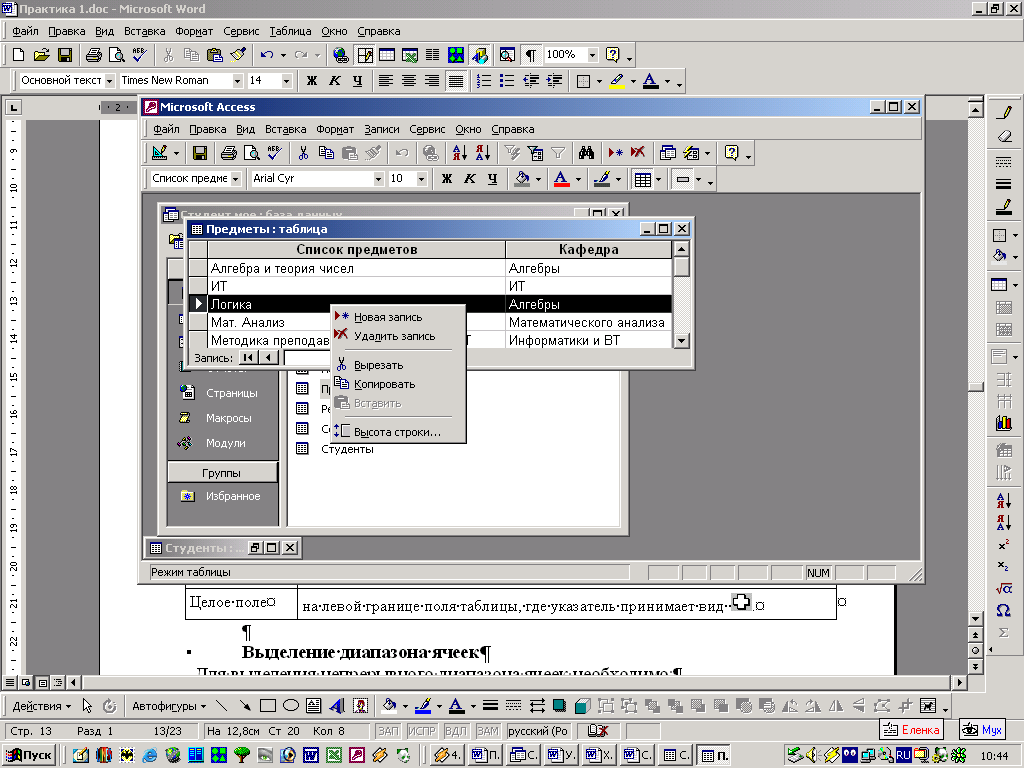Click the Access Copy icon
Viewport: 1024px width, 768px height.
pos(326,153)
